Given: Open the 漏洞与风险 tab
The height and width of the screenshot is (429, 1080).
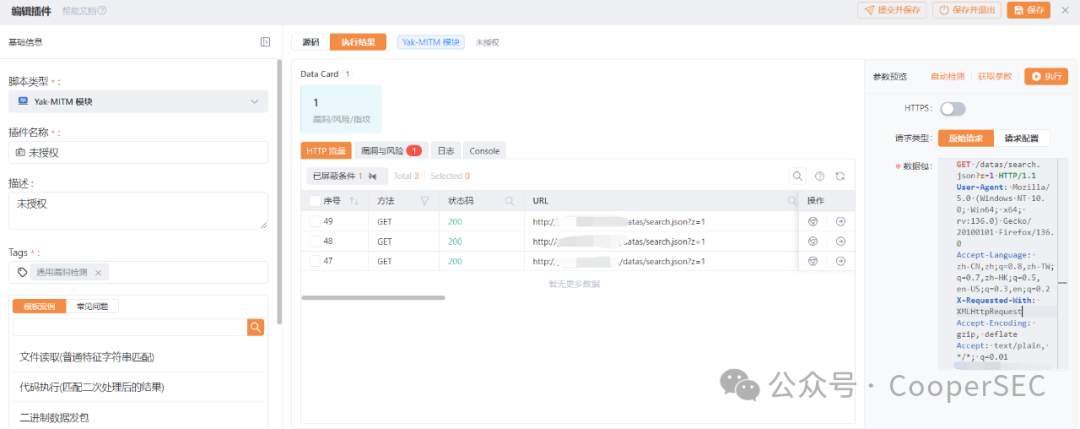Looking at the screenshot, I should tap(391, 150).
